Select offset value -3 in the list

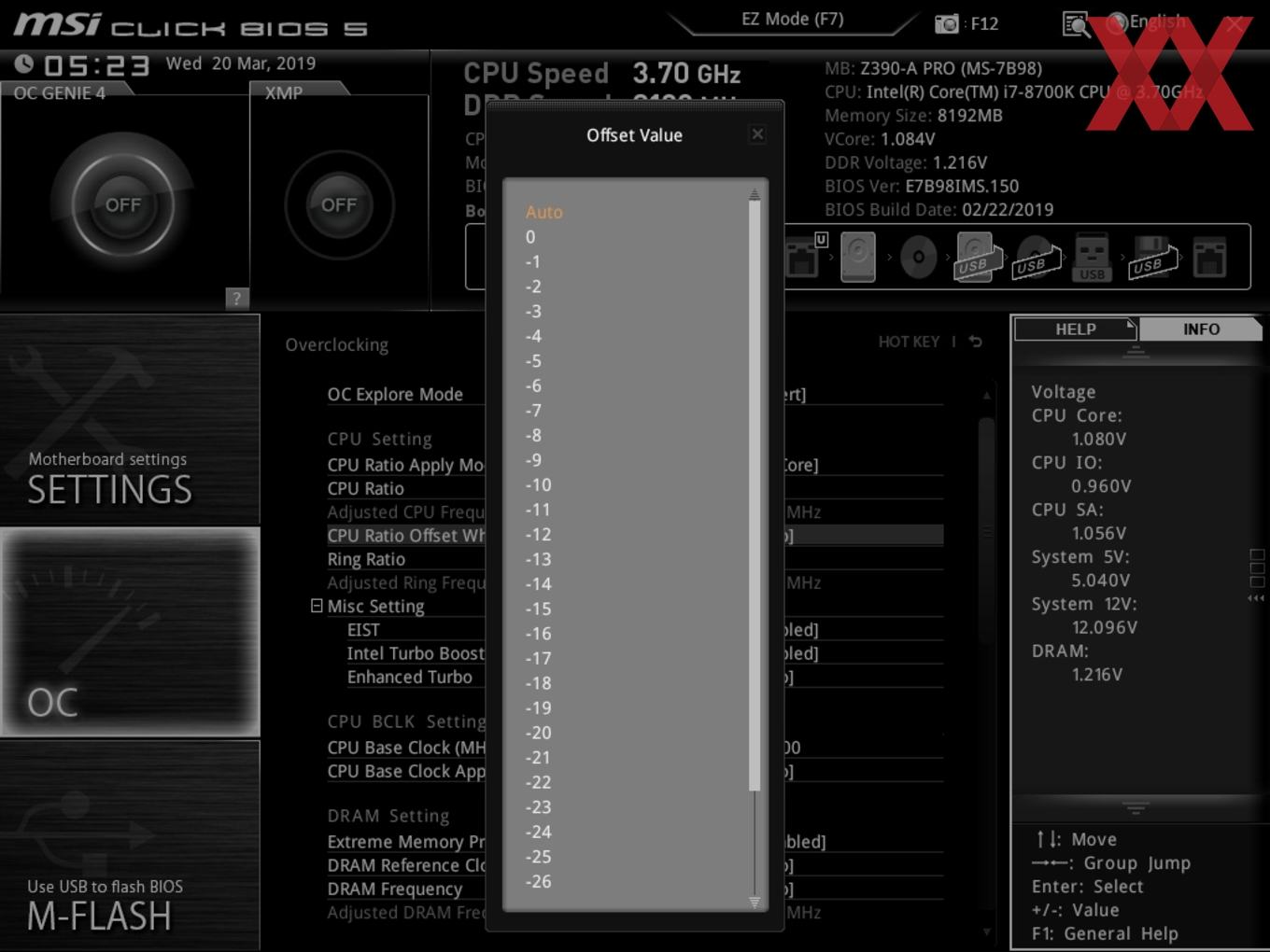(x=532, y=311)
